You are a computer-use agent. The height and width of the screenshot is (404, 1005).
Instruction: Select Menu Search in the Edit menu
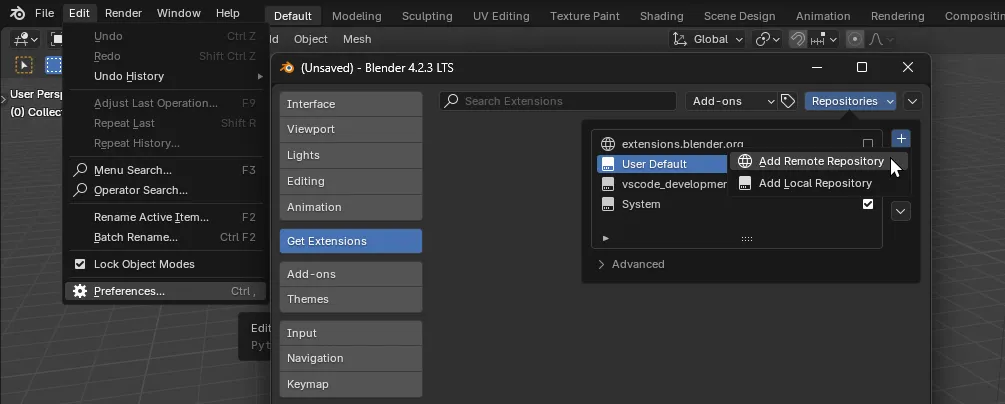[166, 171]
